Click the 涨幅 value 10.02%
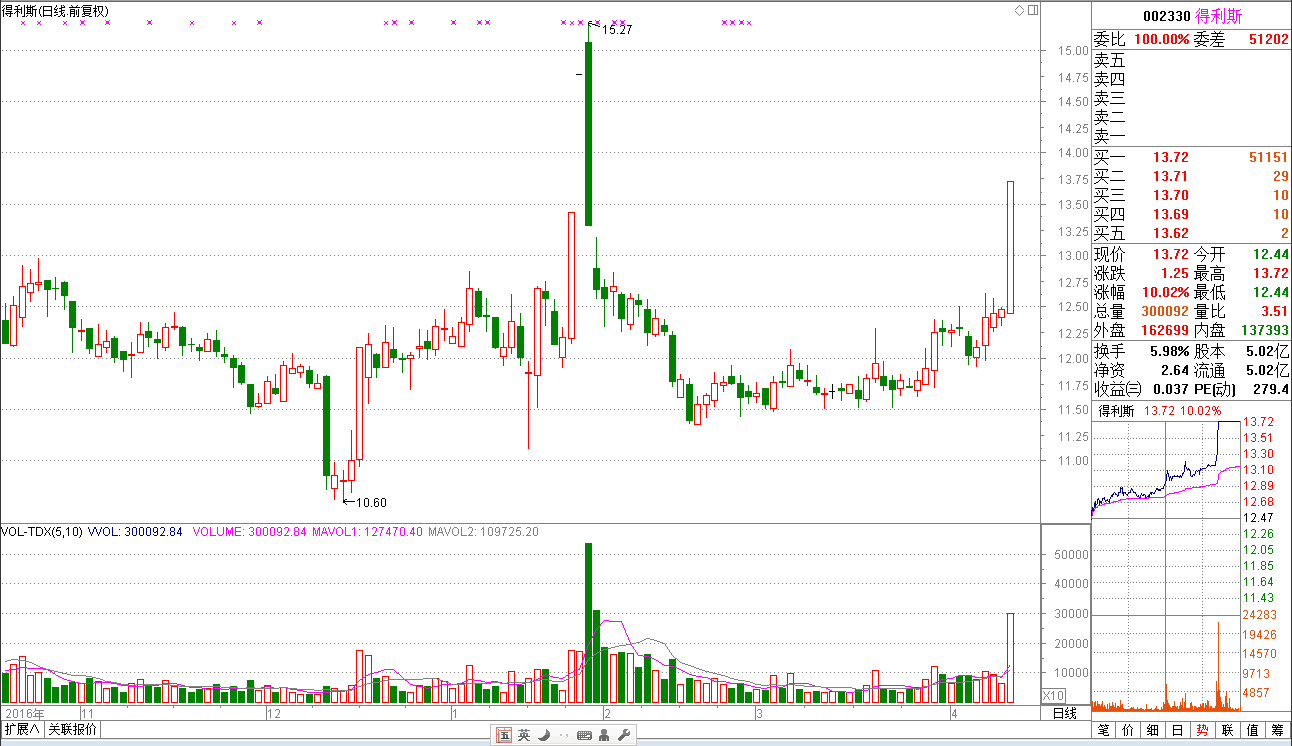Viewport: 1292px width, 746px height. 1165,293
